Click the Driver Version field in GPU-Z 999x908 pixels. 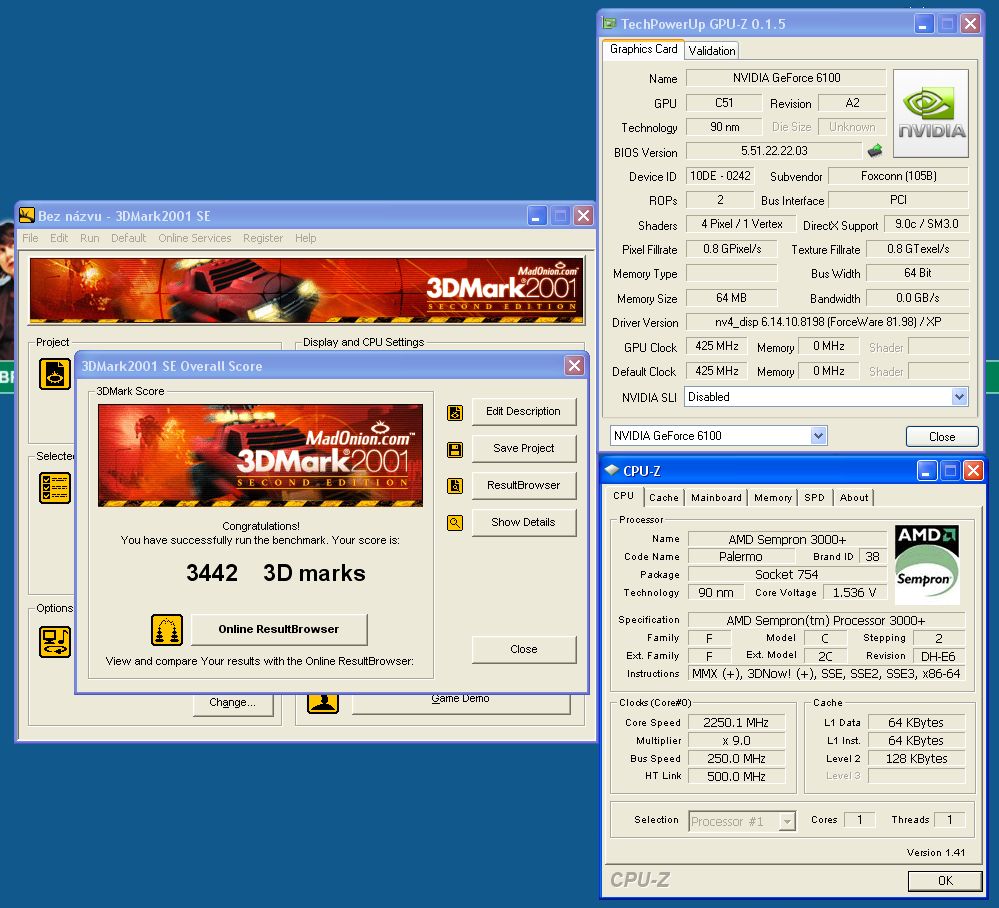point(828,322)
